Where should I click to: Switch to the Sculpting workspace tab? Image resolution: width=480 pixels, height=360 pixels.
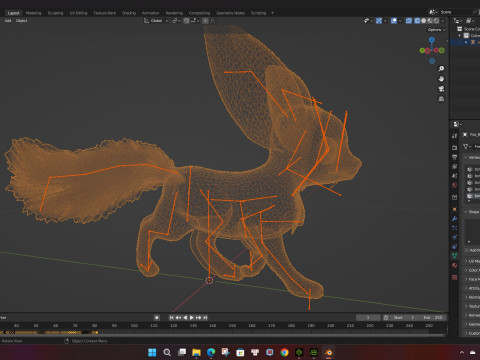click(55, 13)
